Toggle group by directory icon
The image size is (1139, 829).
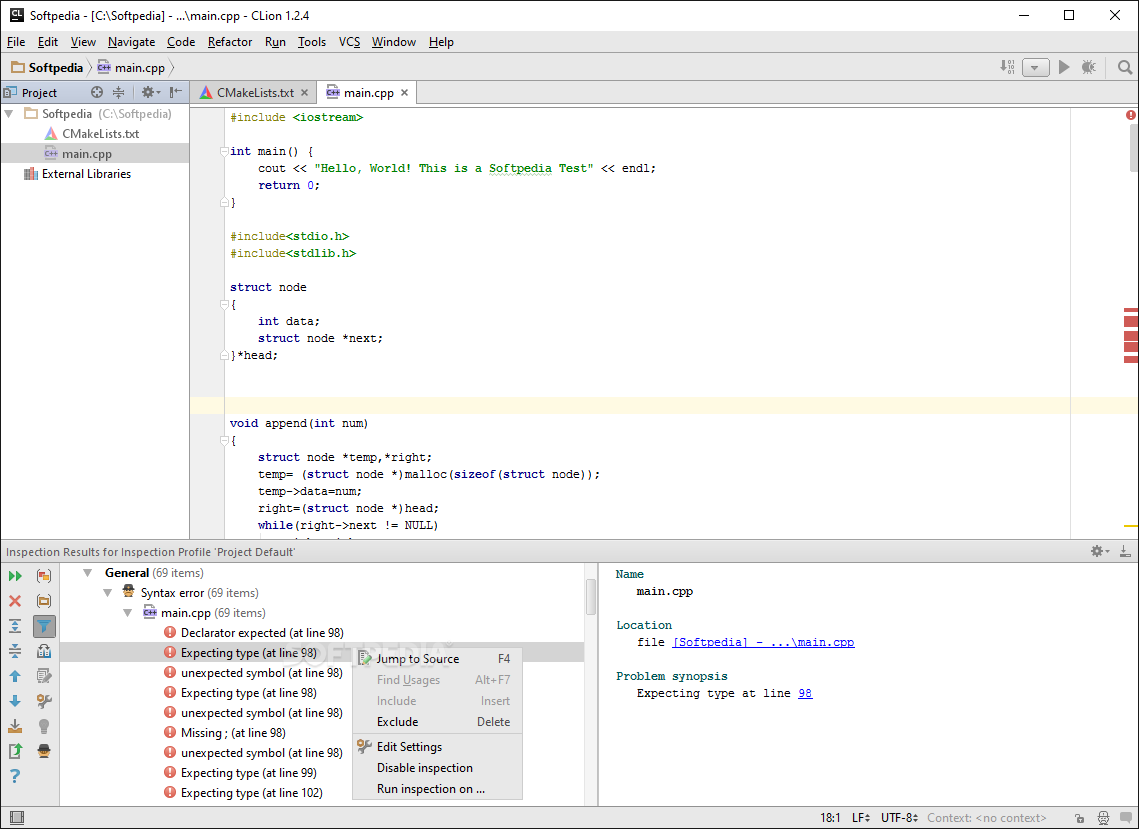44,601
